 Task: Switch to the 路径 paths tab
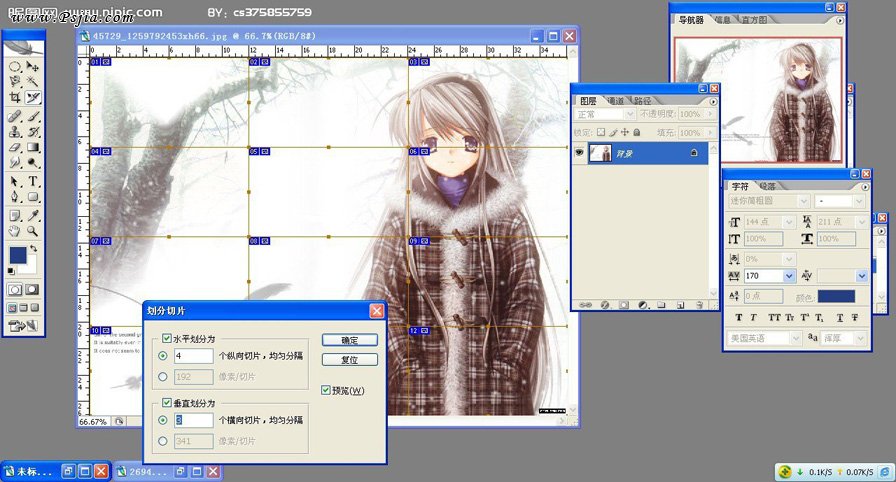[x=642, y=101]
